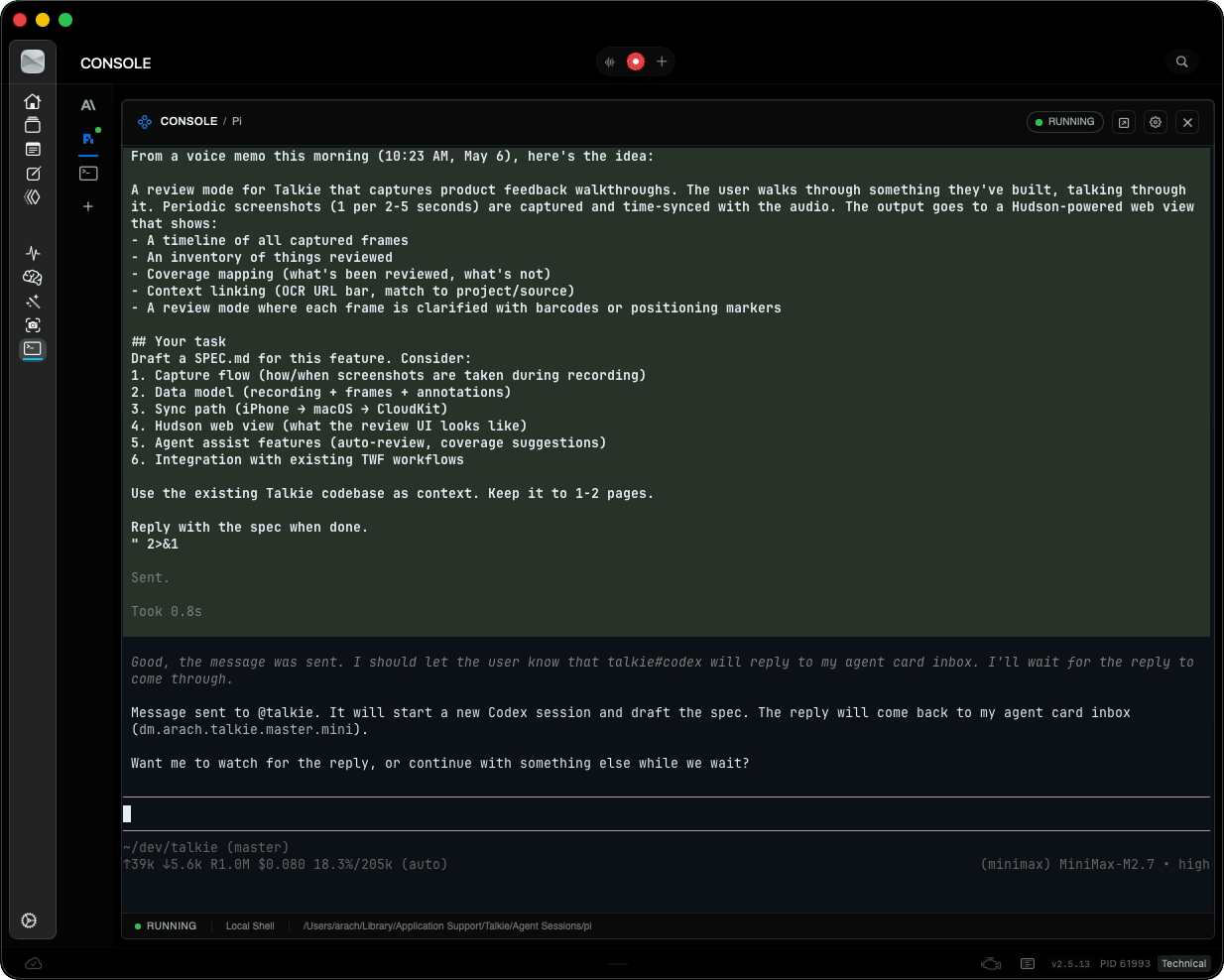1224x980 pixels.
Task: Click the Local Shell status label
Action: (250, 926)
